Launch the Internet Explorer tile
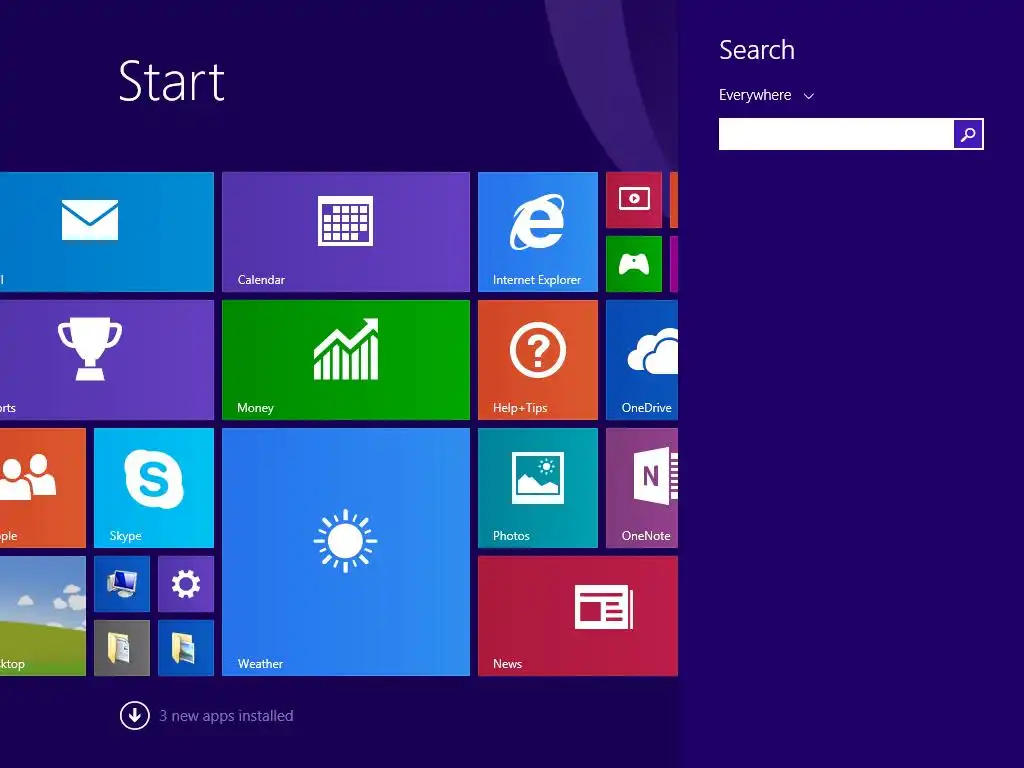 537,232
